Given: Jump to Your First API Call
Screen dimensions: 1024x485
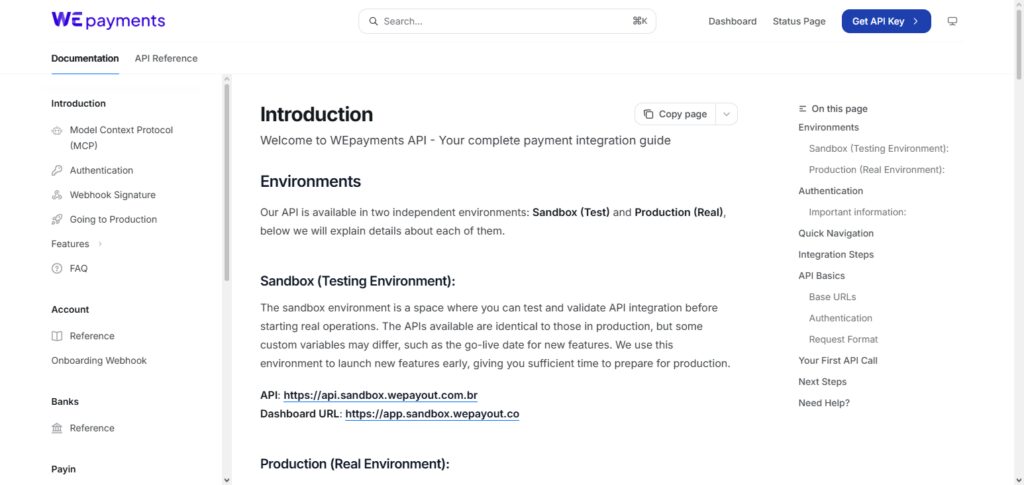Looking at the screenshot, I should 837,360.
